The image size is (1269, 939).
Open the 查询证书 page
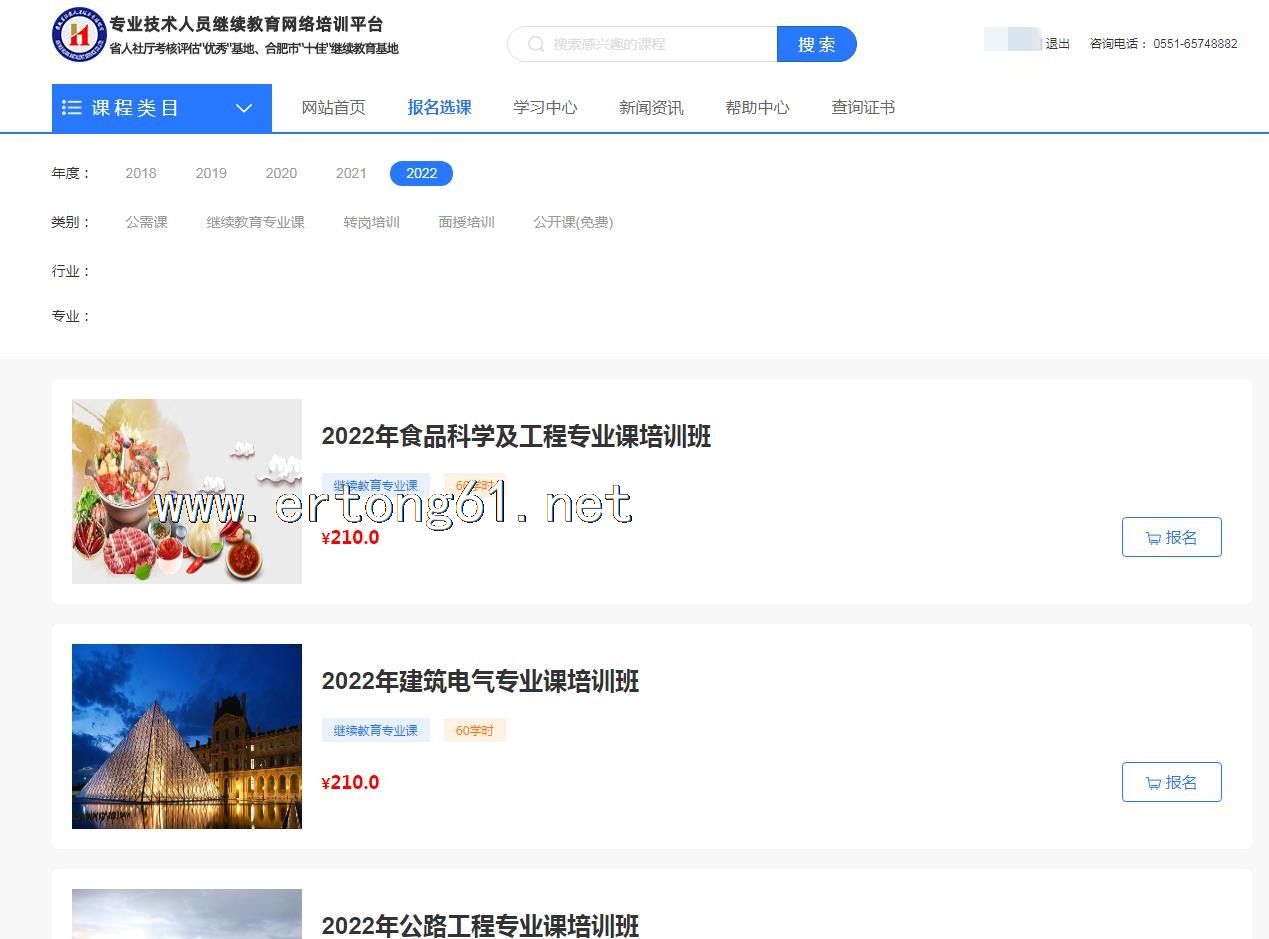[863, 108]
